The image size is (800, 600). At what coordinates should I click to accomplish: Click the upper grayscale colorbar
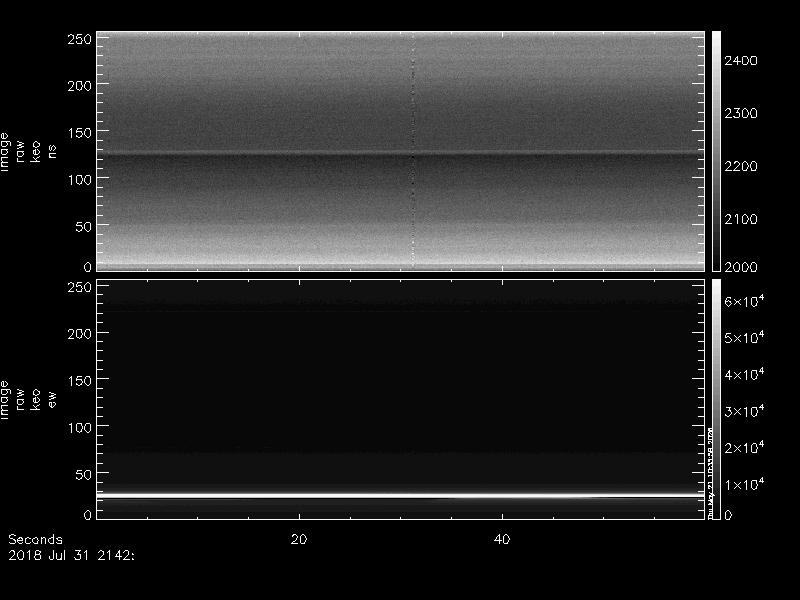(x=716, y=151)
